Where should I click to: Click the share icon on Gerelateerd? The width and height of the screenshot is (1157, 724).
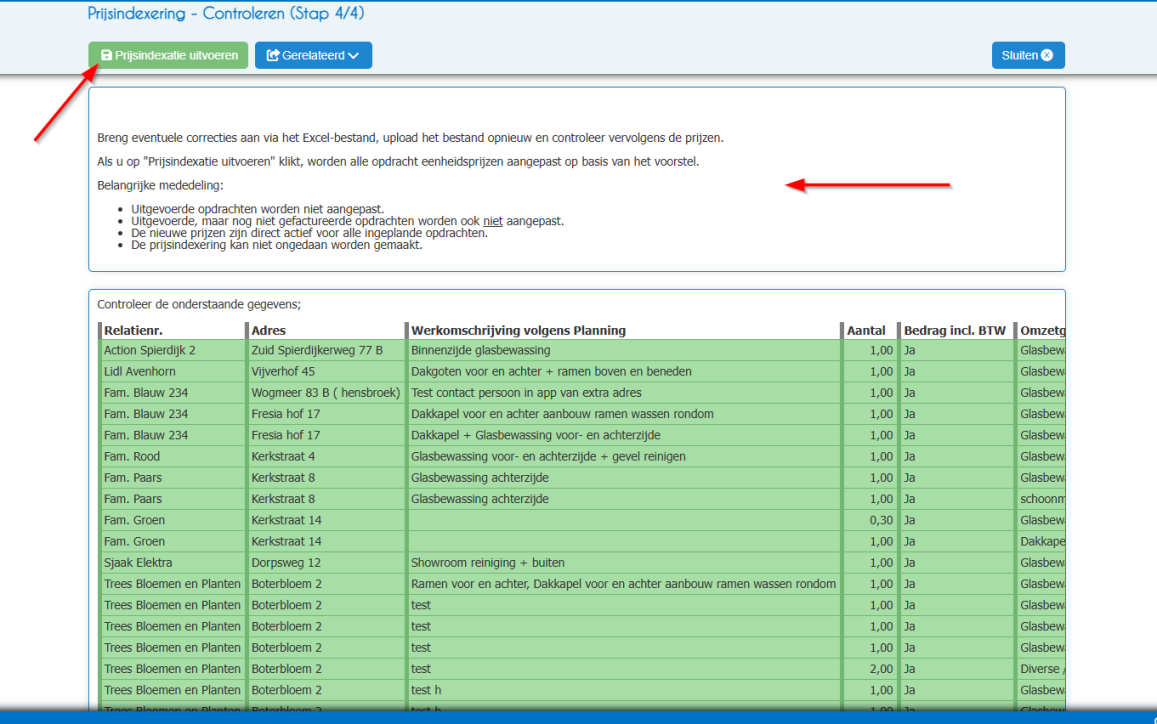(x=273, y=55)
